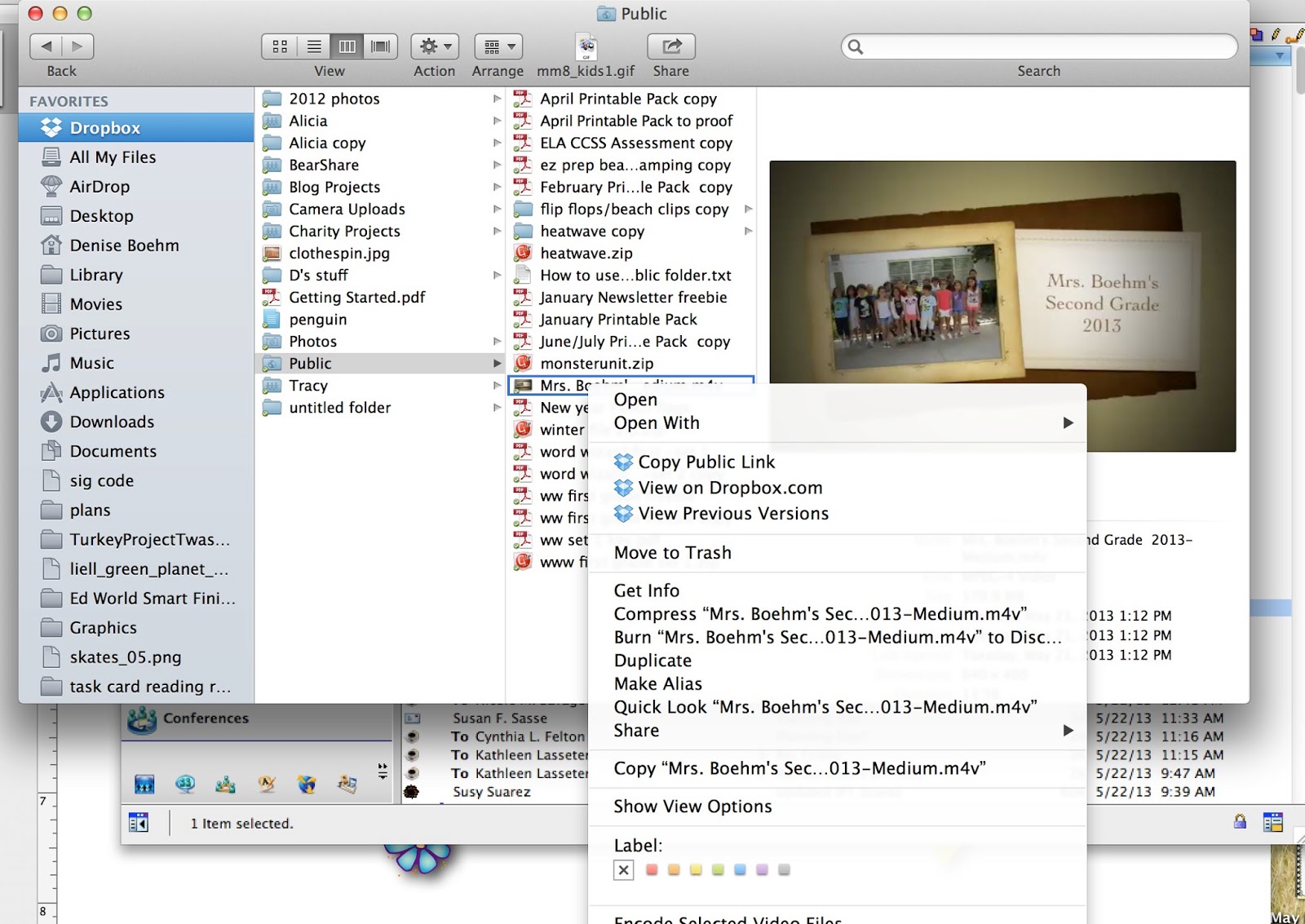Open the Action gear dropdown
1305x924 pixels.
pos(435,46)
